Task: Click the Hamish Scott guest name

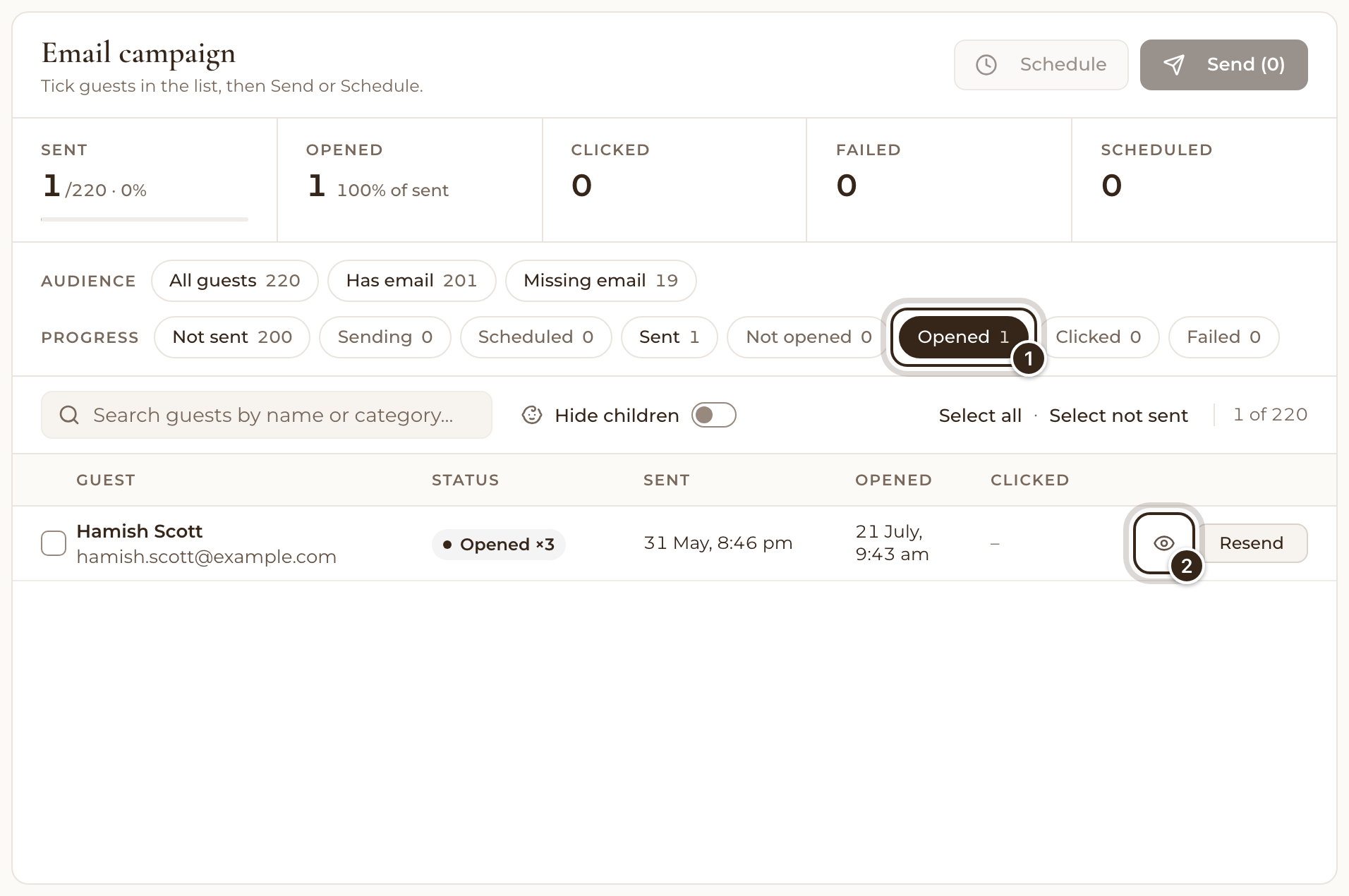Action: (x=139, y=531)
